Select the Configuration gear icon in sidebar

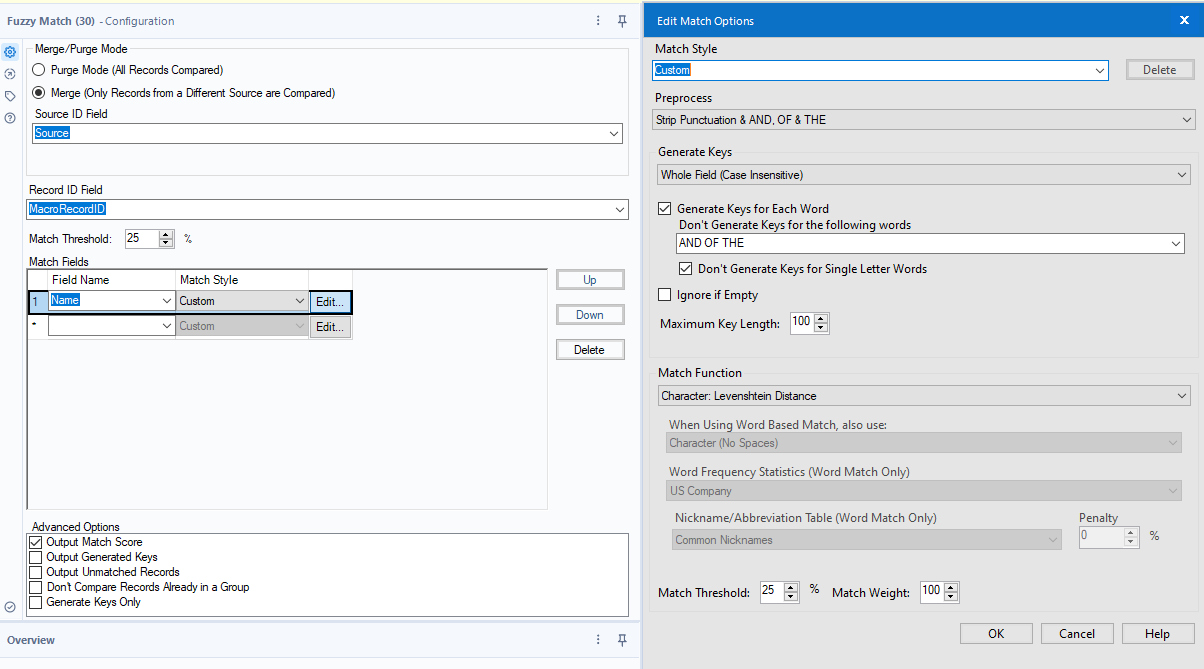[10, 51]
